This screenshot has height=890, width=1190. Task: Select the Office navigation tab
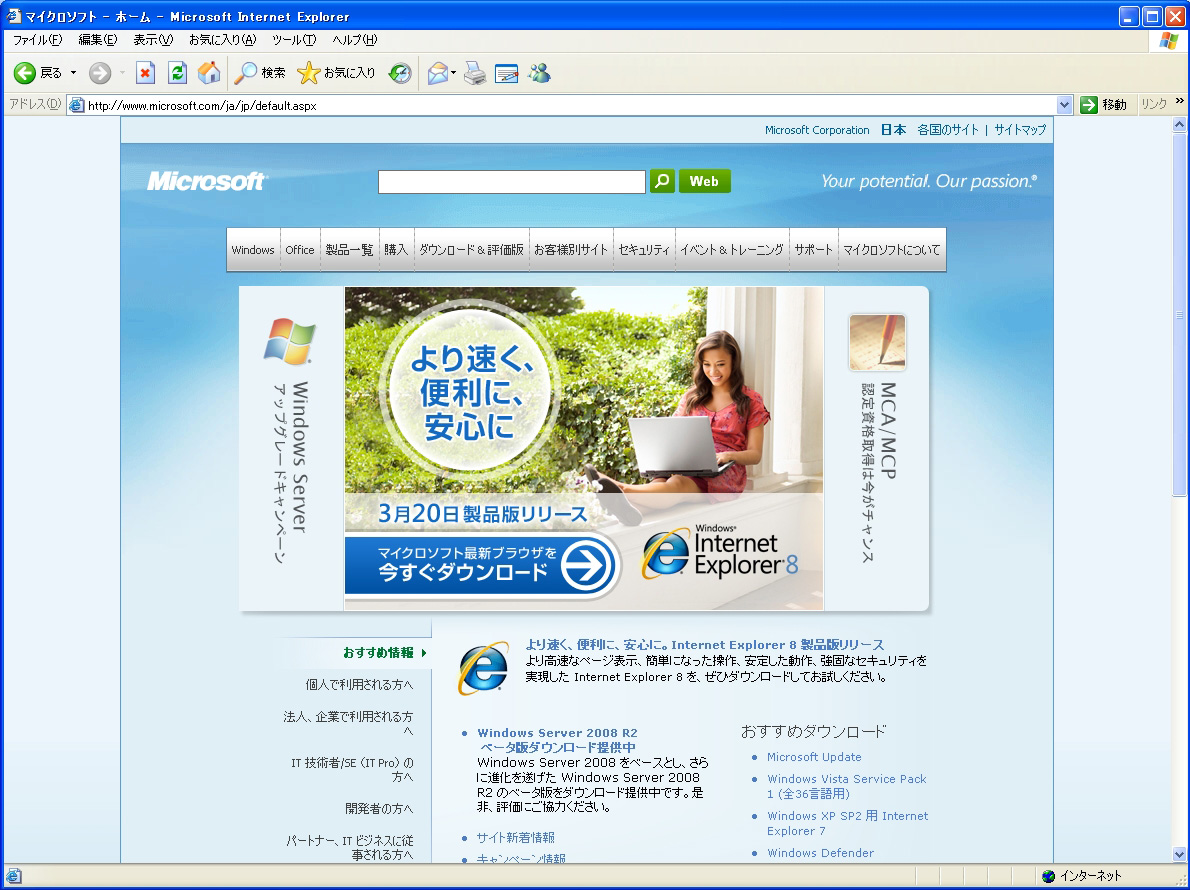pyautogui.click(x=300, y=250)
